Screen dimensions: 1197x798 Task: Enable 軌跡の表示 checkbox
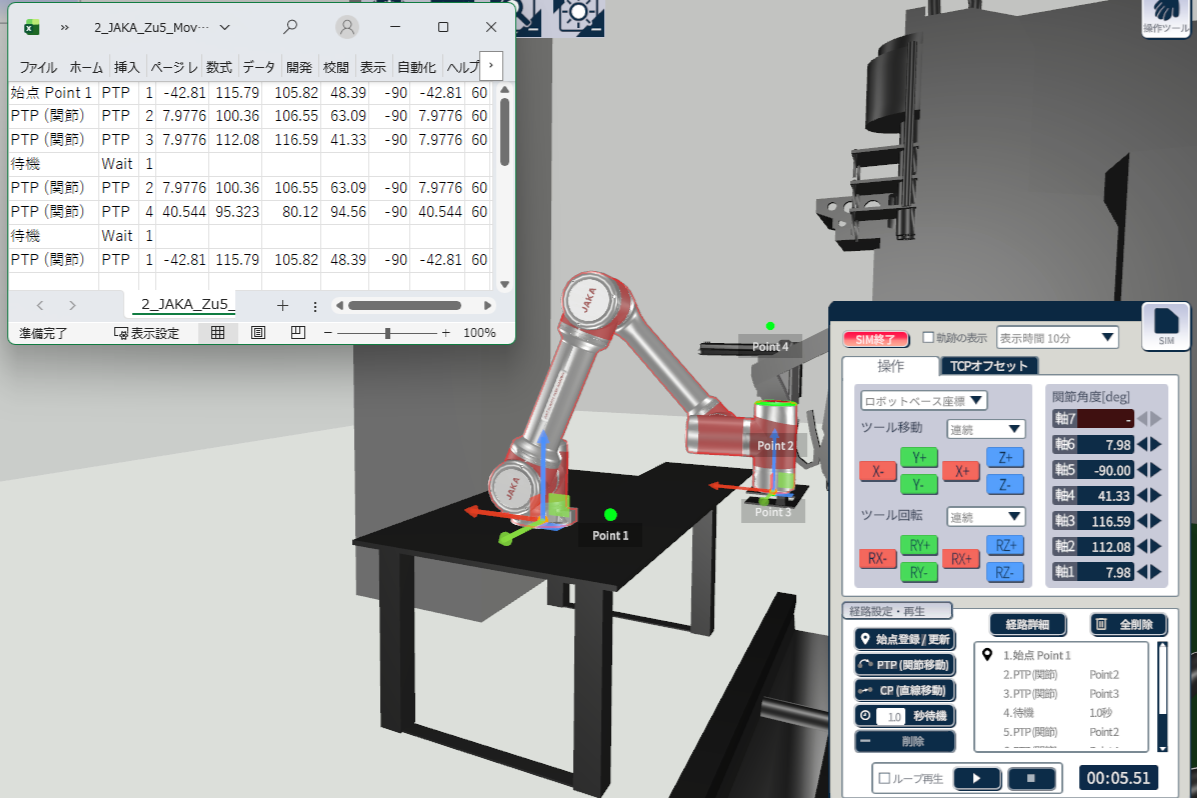coord(928,338)
